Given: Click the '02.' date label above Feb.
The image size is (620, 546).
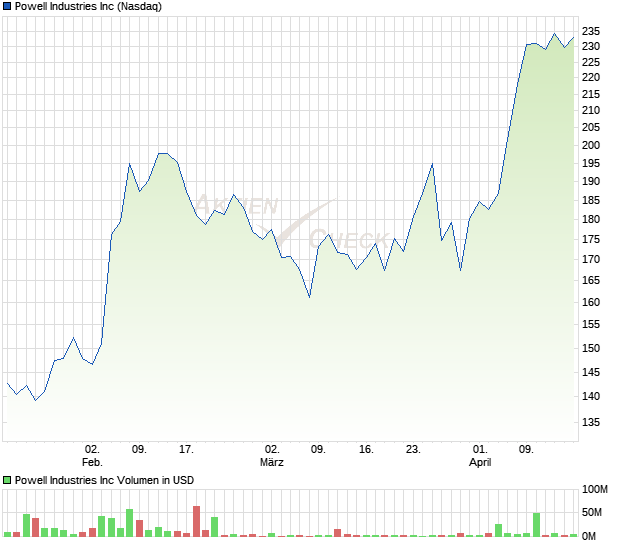Looking at the screenshot, I should (x=92, y=449).
